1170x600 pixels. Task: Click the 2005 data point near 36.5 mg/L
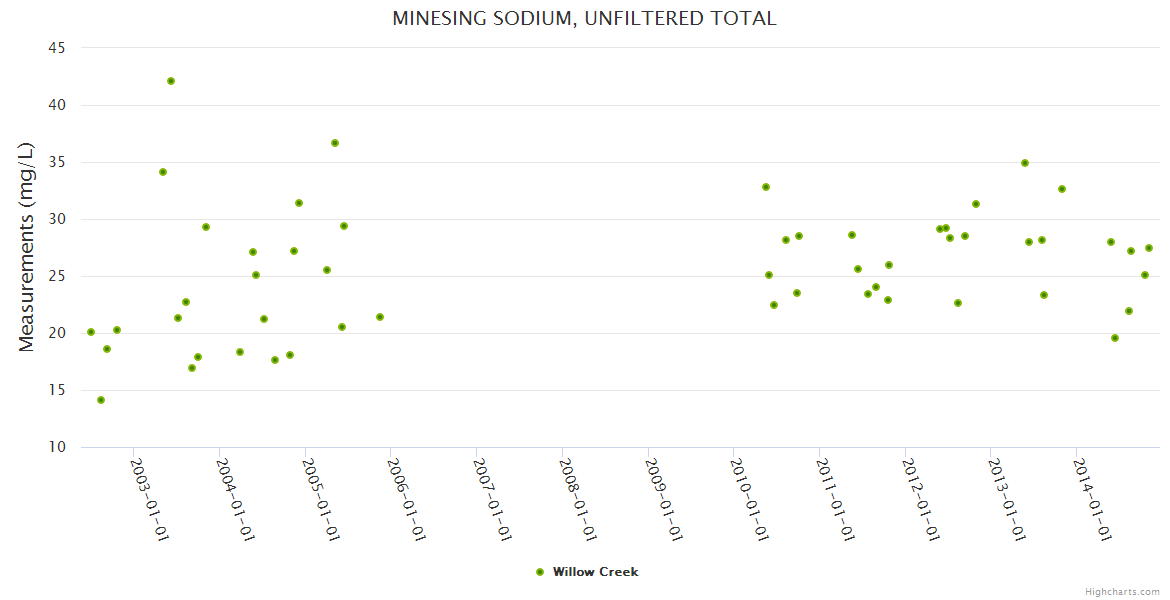[335, 143]
